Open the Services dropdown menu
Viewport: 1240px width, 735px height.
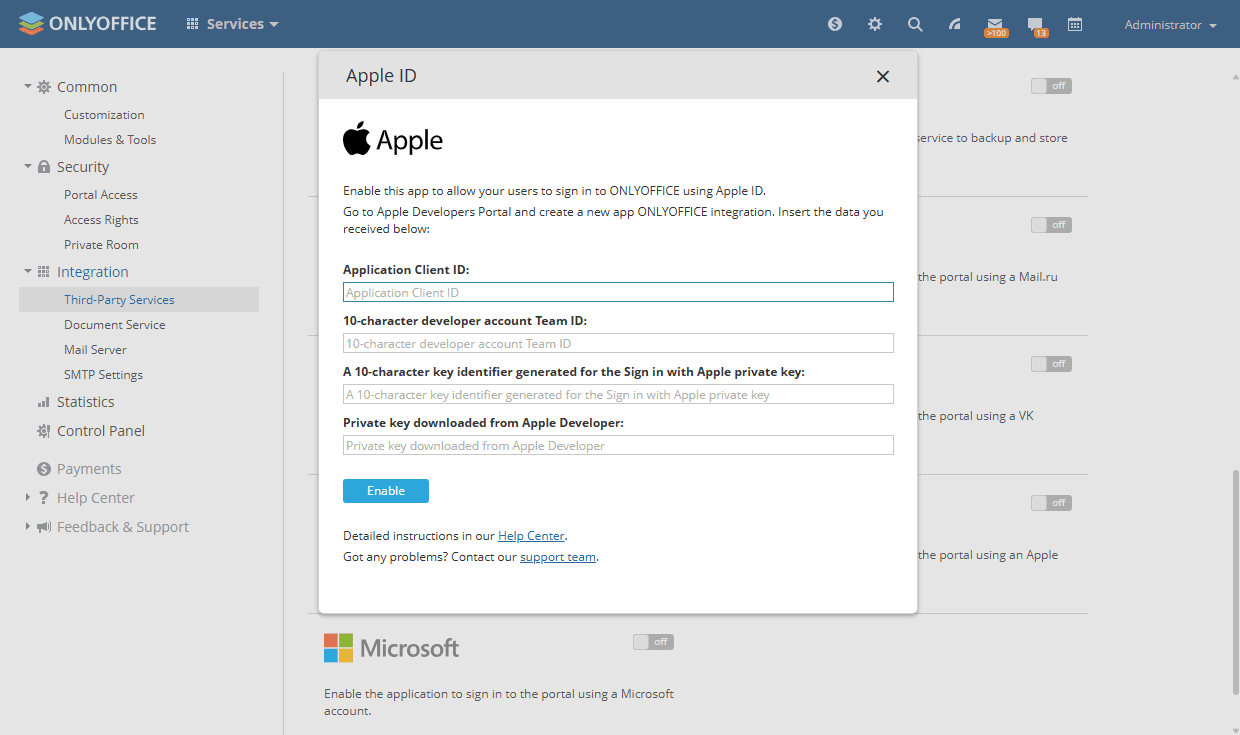pyautogui.click(x=242, y=24)
